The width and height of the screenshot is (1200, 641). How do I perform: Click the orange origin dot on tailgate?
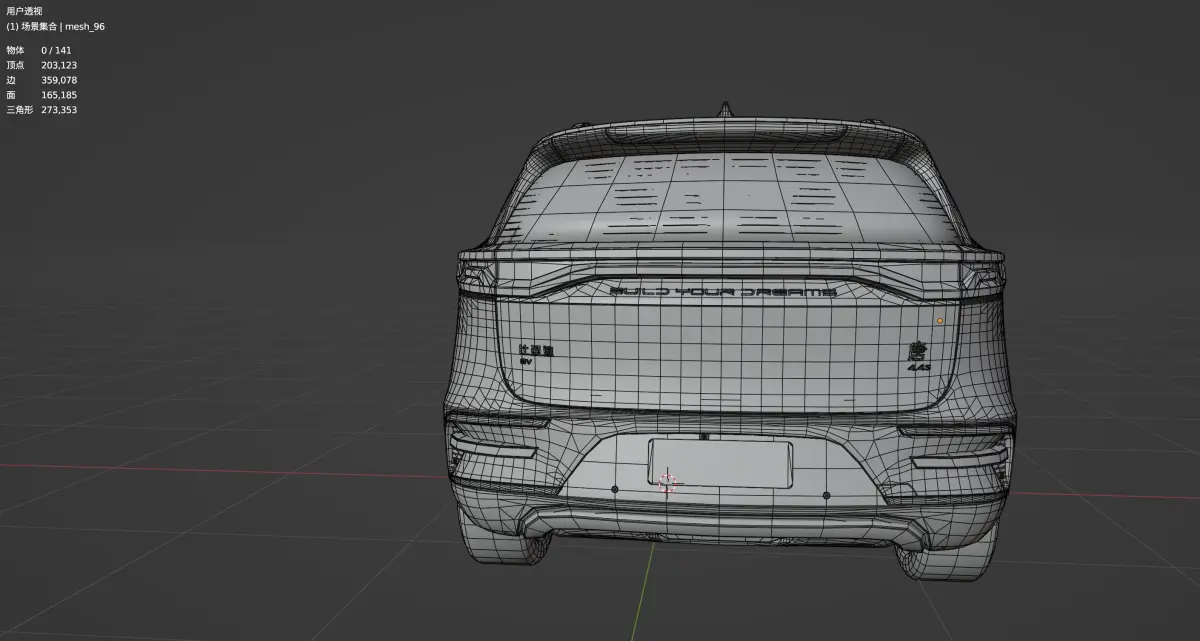tap(939, 321)
